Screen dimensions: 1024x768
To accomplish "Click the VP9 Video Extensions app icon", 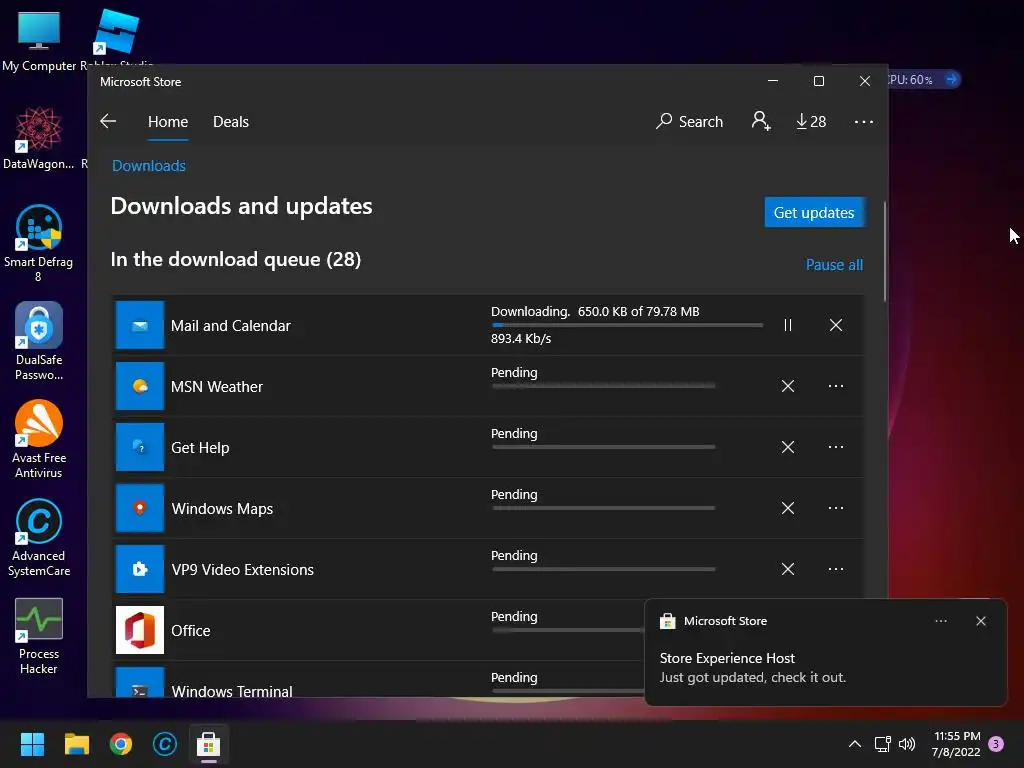I will 140,569.
